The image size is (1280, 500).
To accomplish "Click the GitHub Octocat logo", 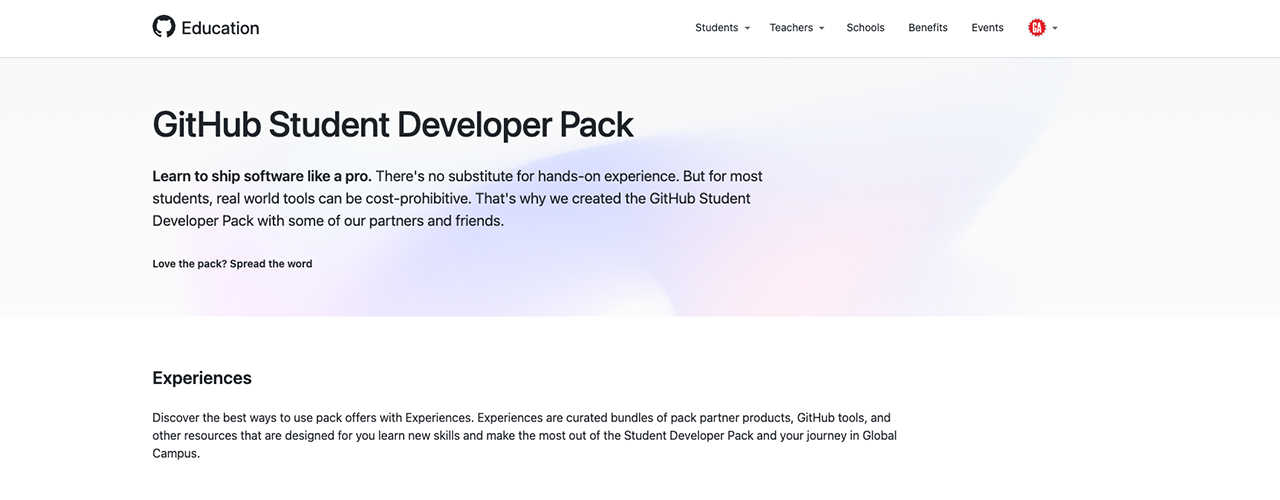I will point(164,27).
